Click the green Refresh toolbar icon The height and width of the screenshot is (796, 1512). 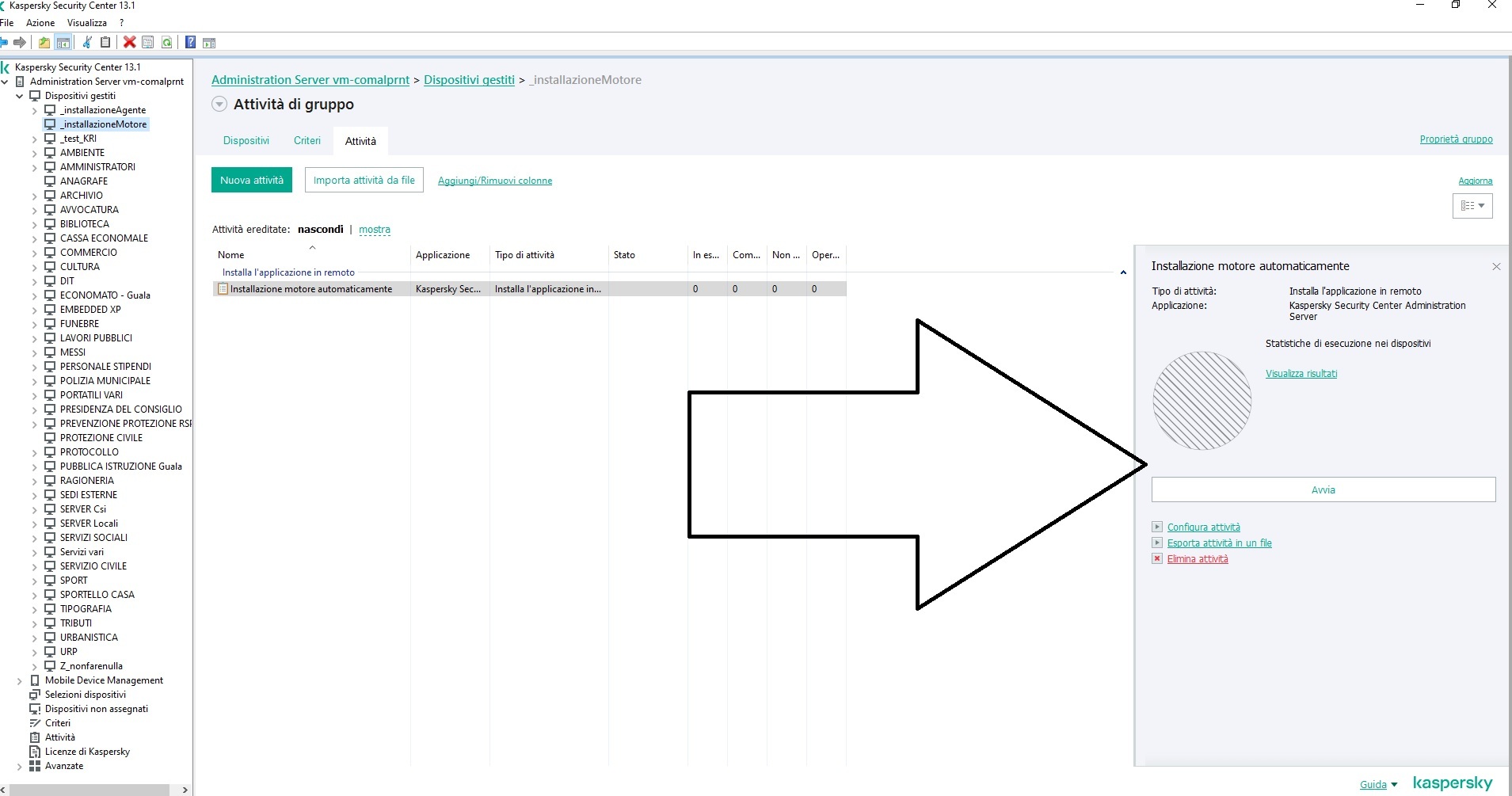tap(167, 42)
